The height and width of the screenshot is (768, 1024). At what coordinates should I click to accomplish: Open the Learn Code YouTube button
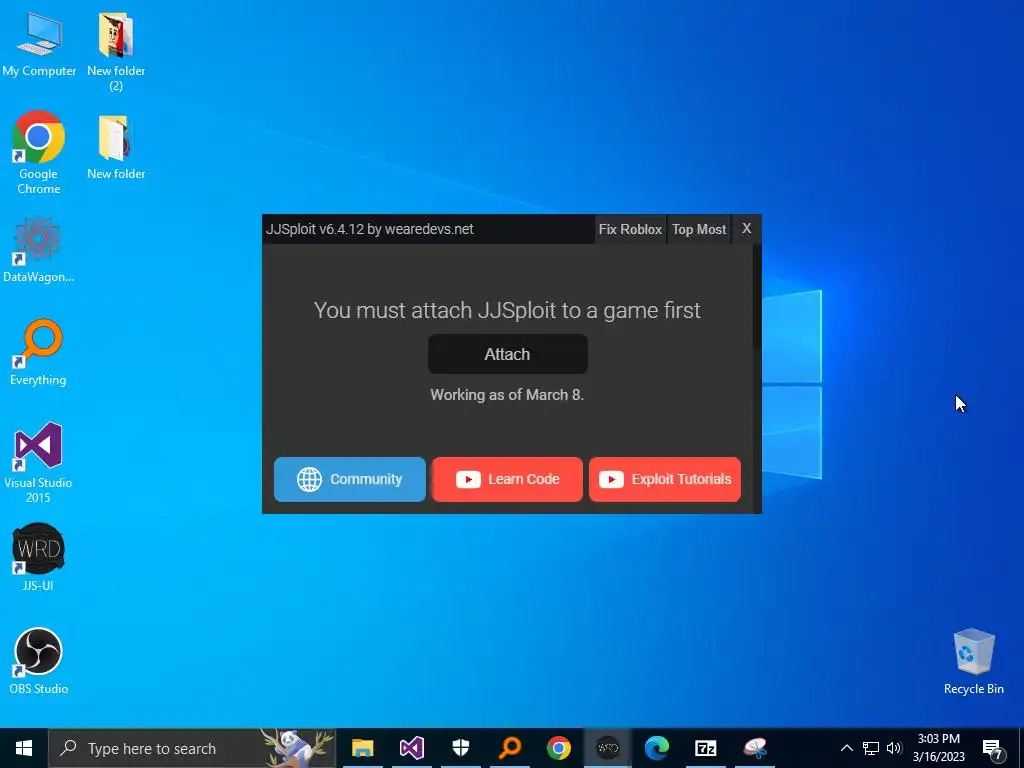pyautogui.click(x=507, y=479)
